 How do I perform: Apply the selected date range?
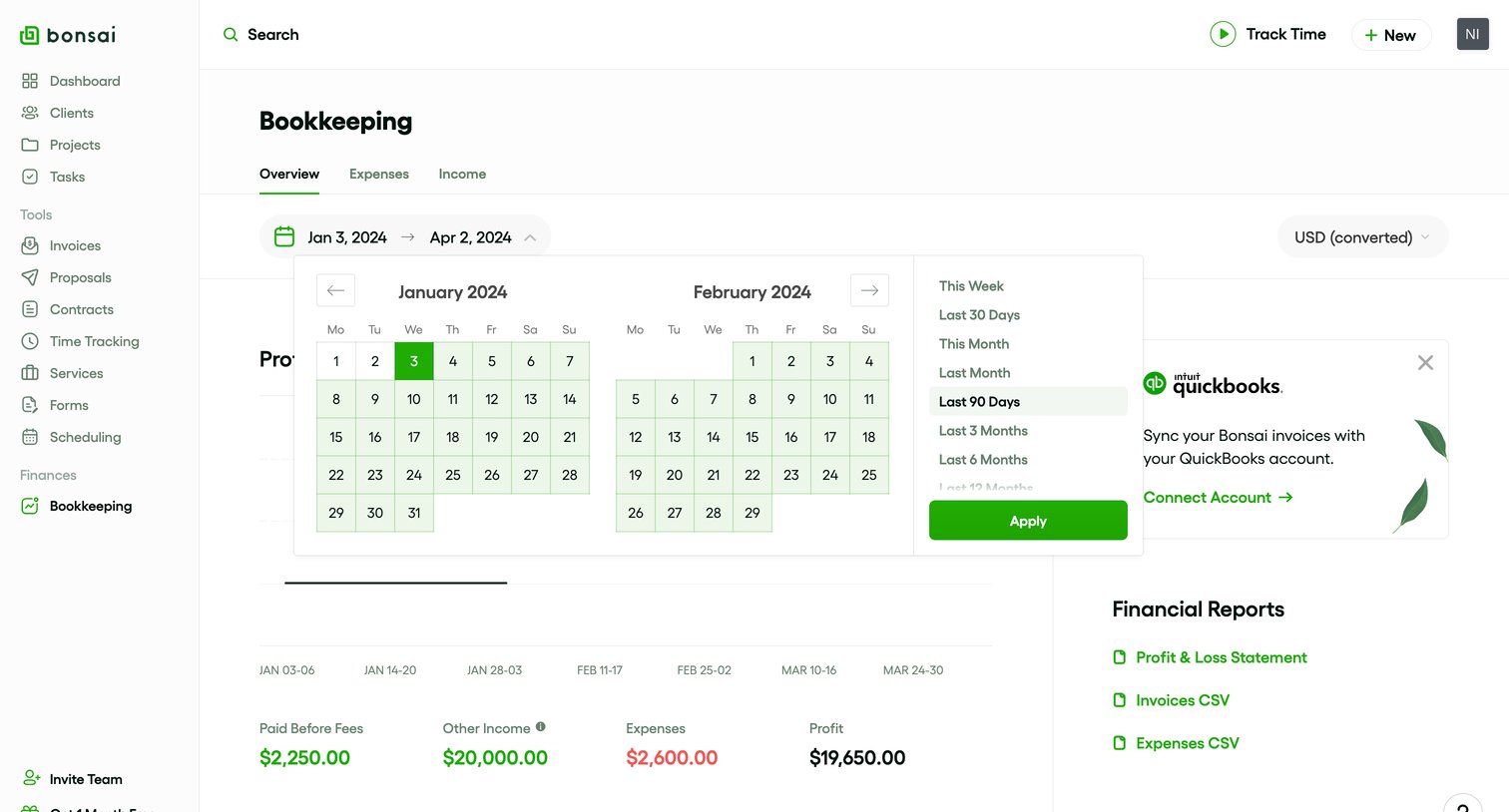1028,521
